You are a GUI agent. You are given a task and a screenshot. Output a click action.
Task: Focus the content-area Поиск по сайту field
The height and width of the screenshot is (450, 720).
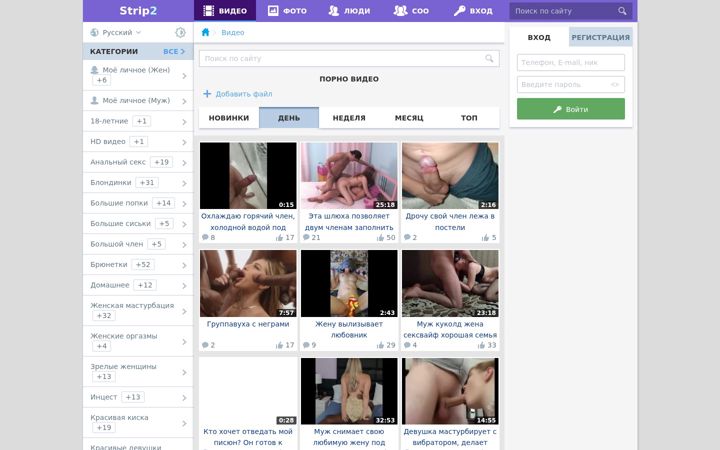349,58
